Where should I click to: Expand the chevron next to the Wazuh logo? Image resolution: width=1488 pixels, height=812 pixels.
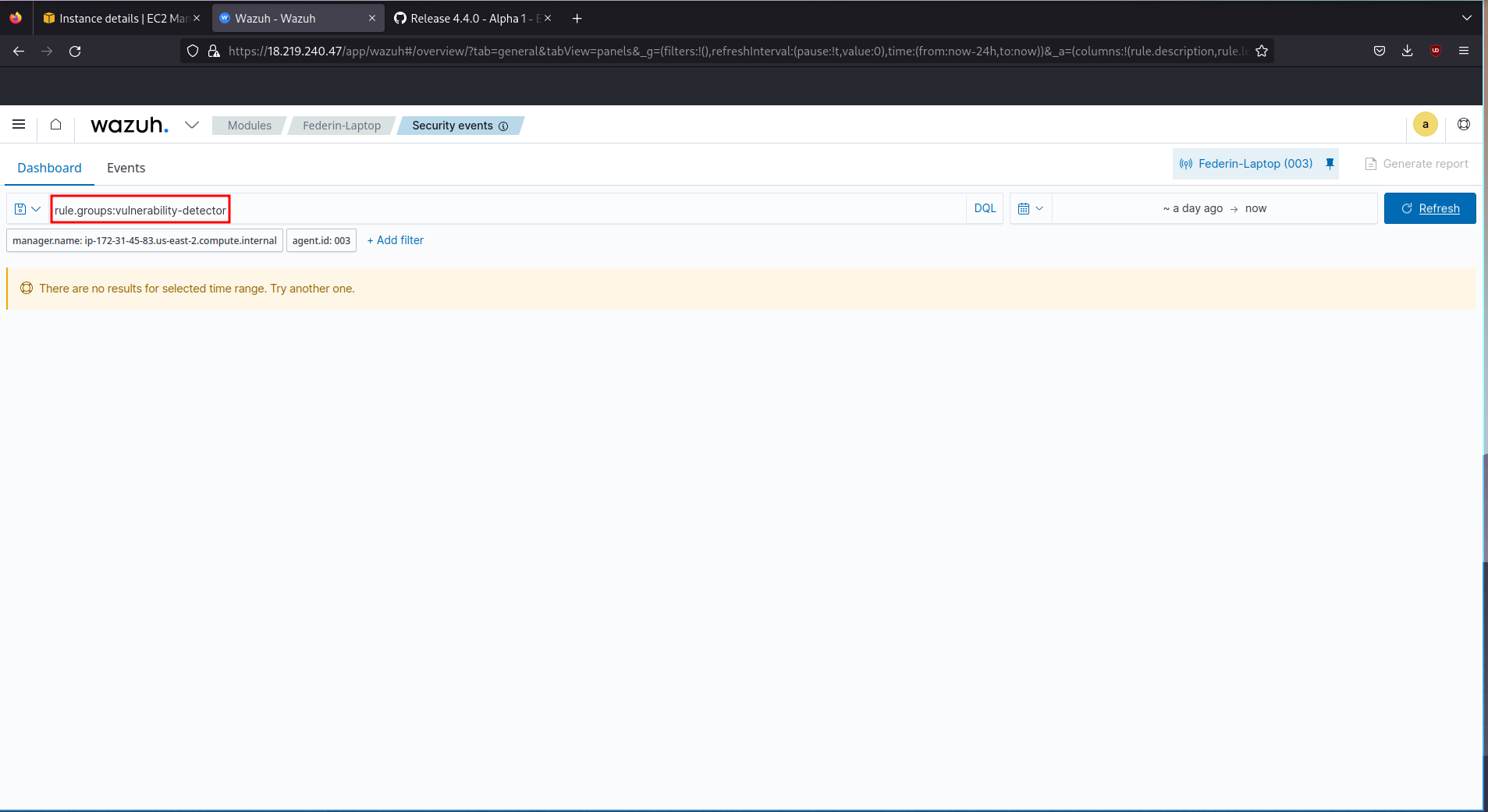pyautogui.click(x=192, y=125)
